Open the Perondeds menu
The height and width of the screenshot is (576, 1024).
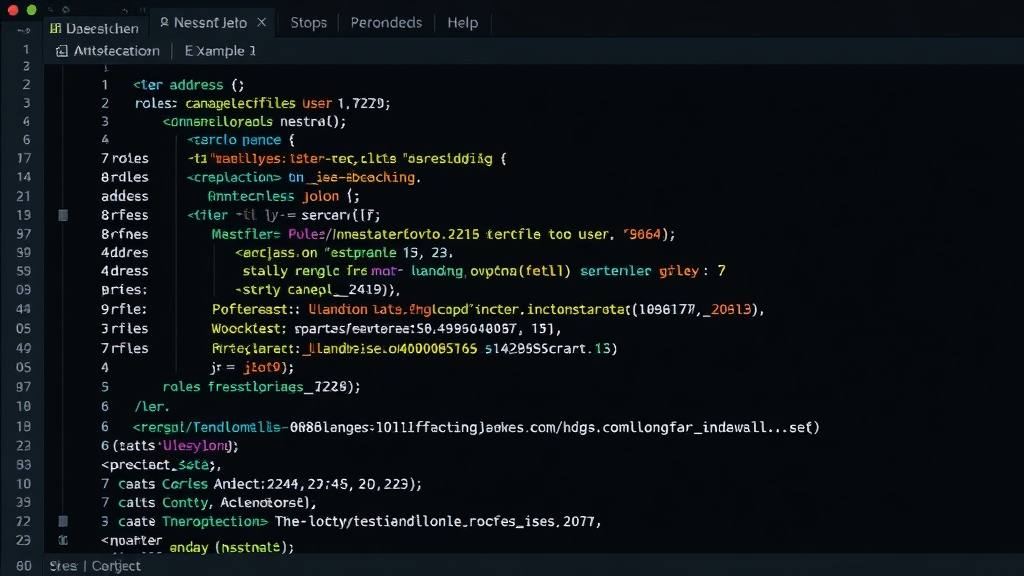pos(386,23)
